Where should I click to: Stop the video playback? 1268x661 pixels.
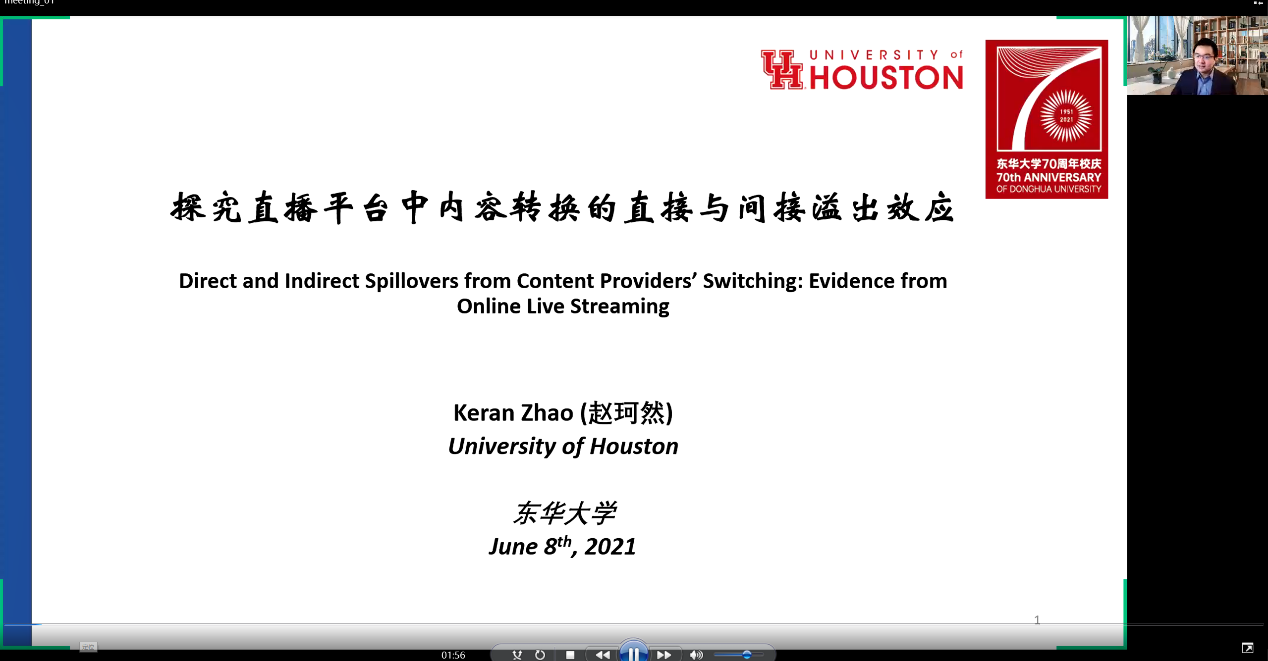(570, 655)
